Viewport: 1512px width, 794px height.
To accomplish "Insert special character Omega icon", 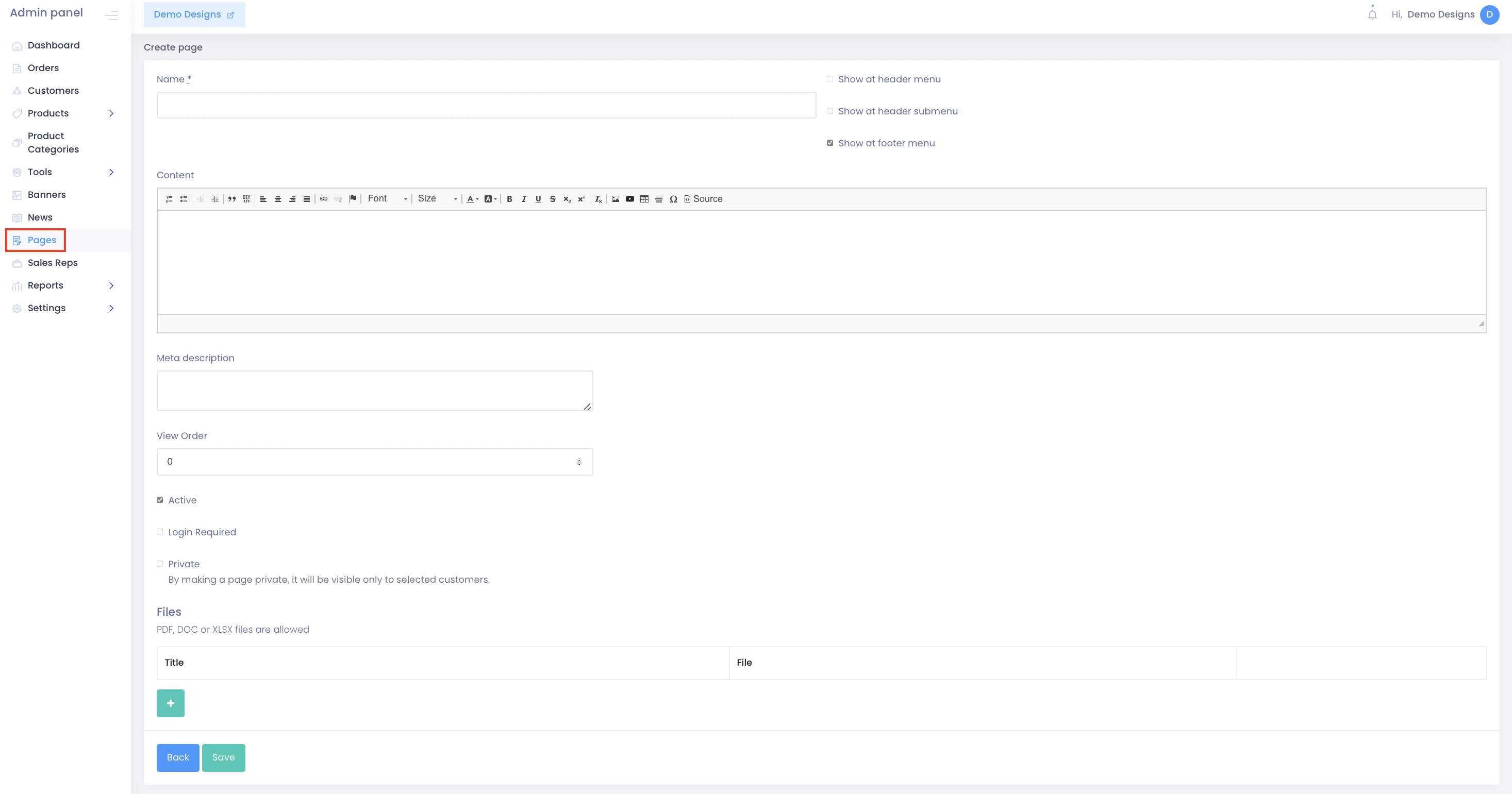I will click(673, 199).
